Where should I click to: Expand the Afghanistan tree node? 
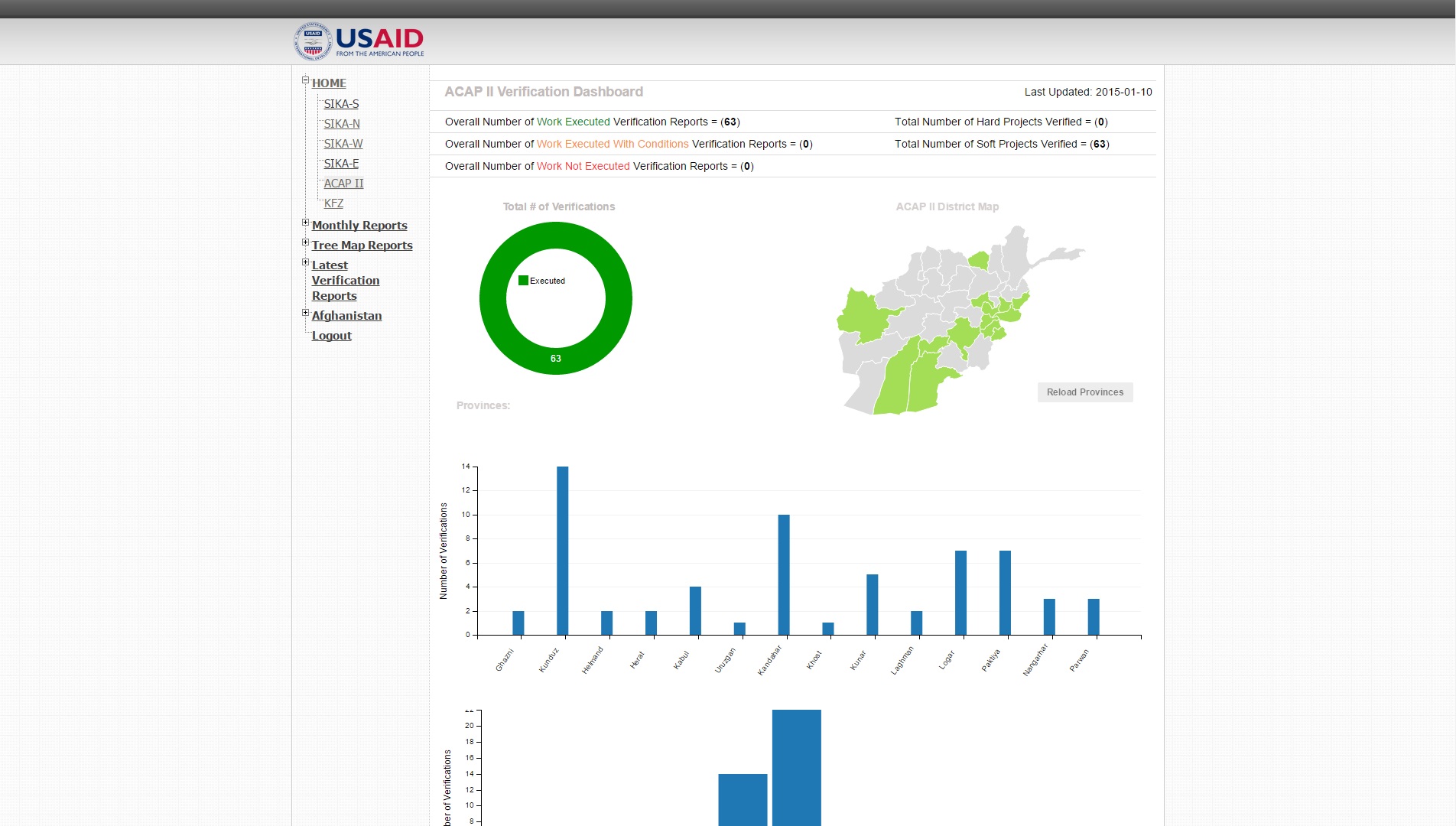point(305,313)
